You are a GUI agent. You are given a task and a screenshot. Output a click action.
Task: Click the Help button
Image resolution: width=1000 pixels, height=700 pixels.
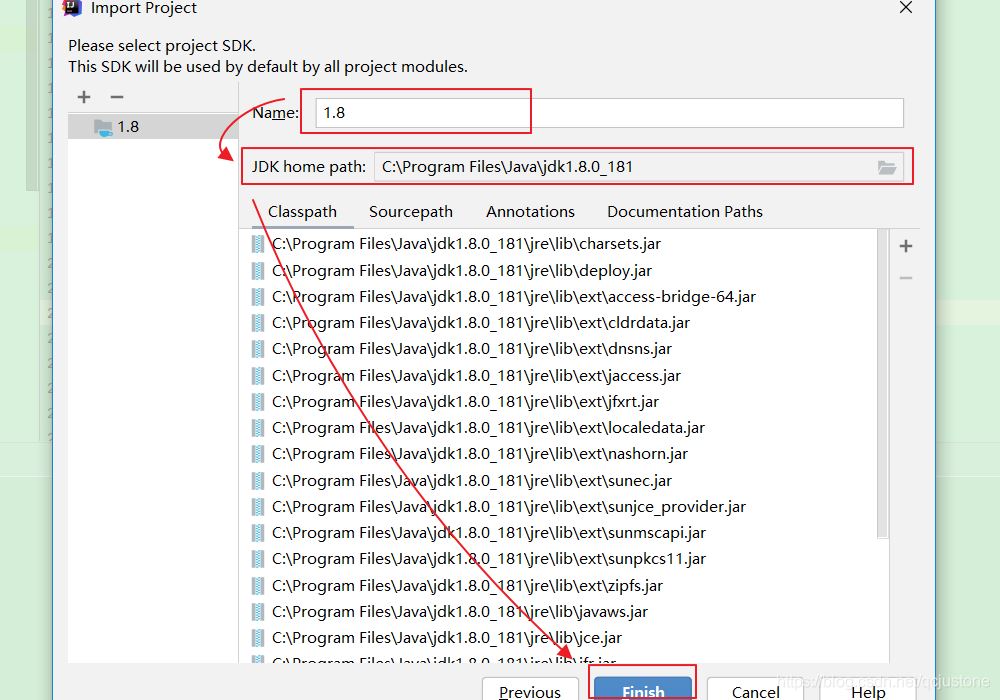click(868, 690)
